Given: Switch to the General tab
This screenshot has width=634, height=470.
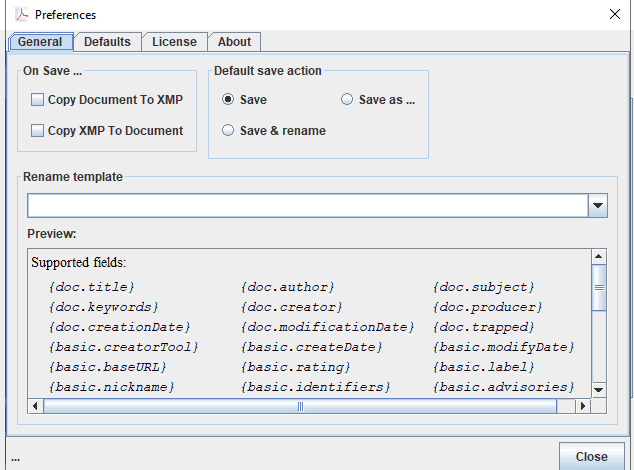Looking at the screenshot, I should (40, 41).
